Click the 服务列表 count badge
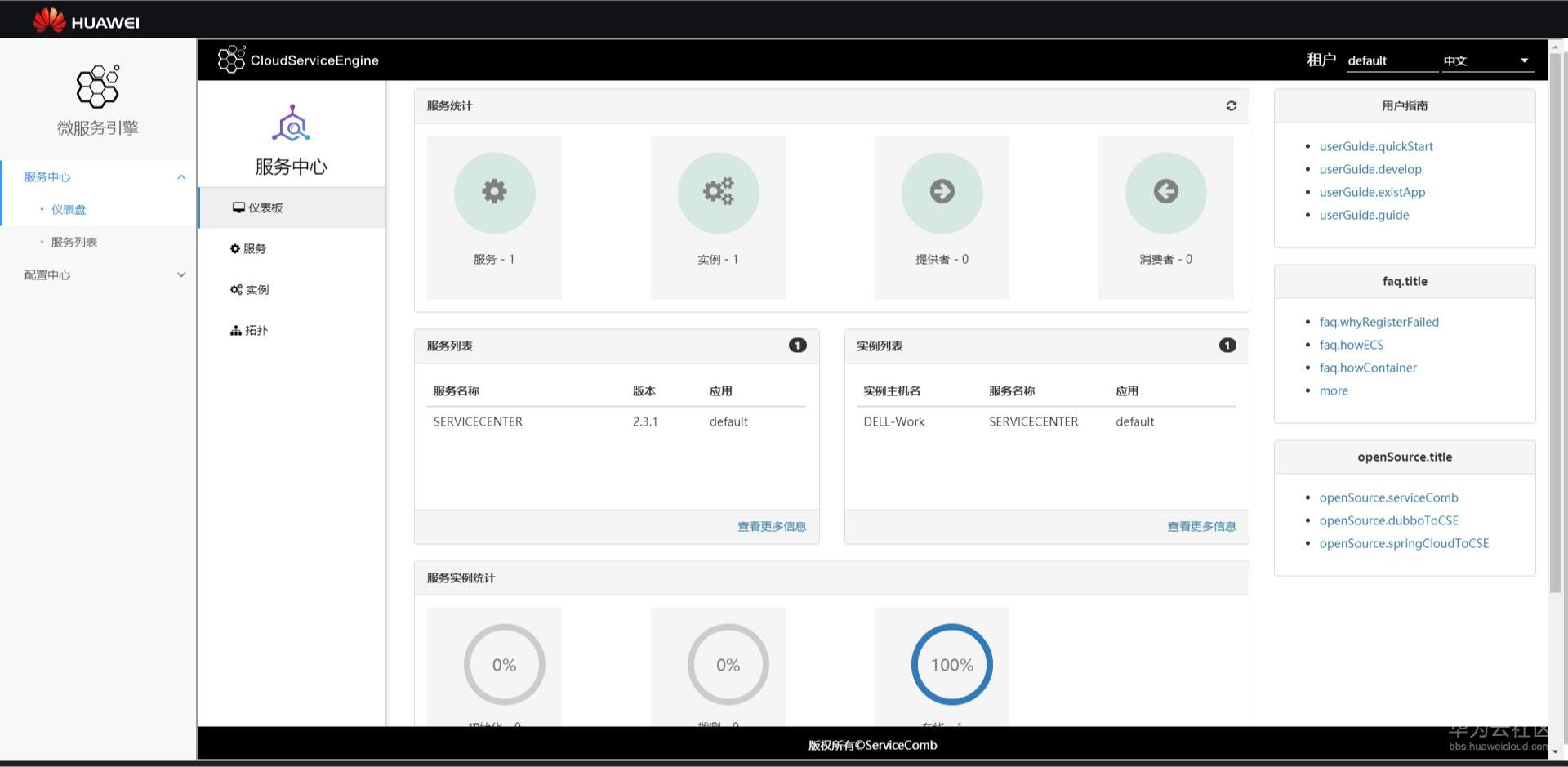1568x767 pixels. pyautogui.click(x=798, y=346)
